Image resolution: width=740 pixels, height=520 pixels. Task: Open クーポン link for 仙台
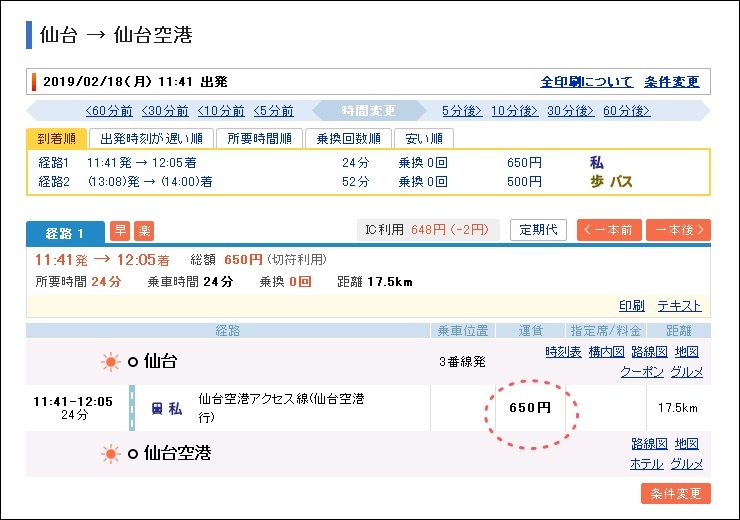tap(642, 372)
